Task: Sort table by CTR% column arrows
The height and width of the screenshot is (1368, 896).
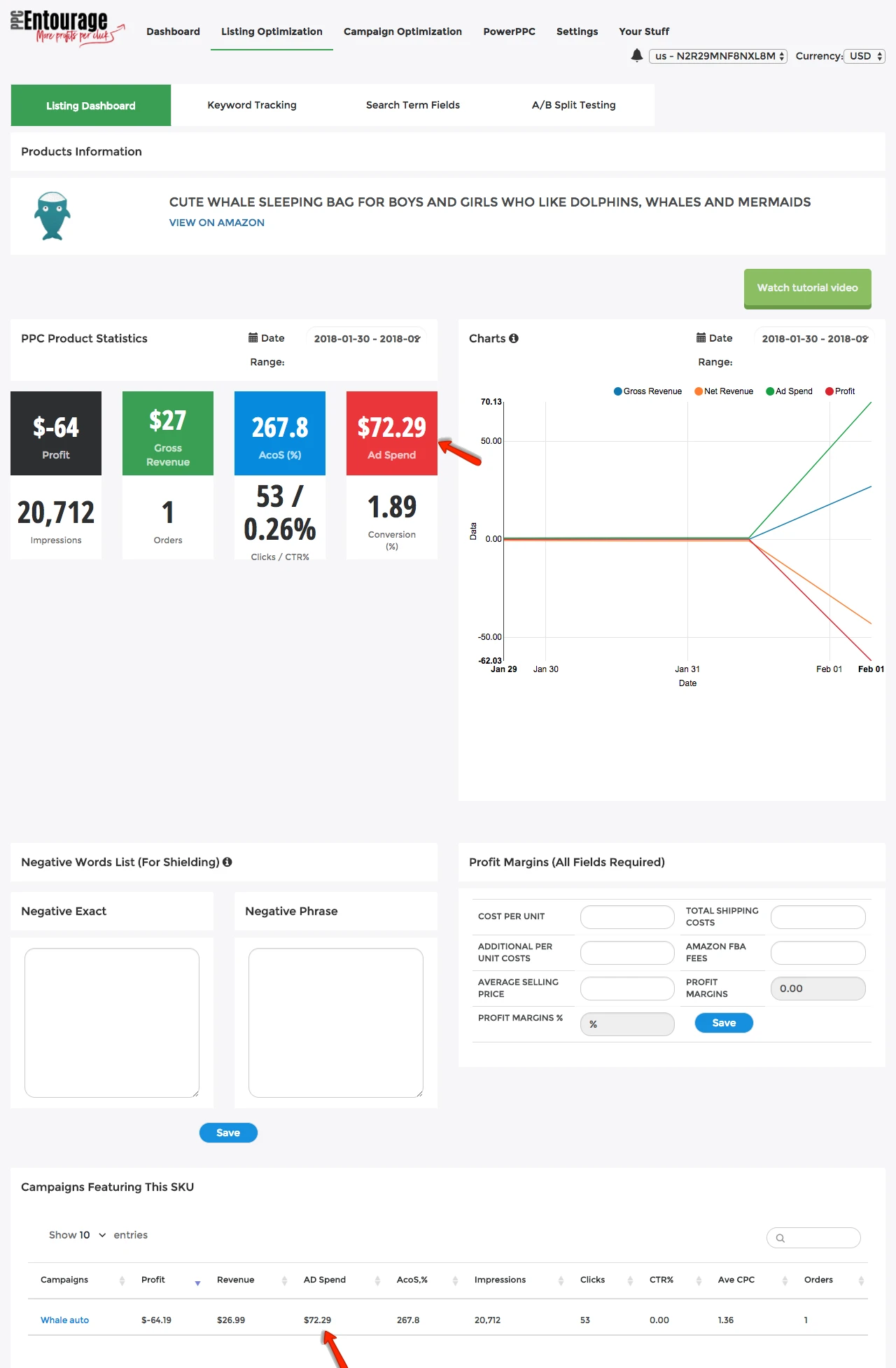Action: coord(699,1280)
